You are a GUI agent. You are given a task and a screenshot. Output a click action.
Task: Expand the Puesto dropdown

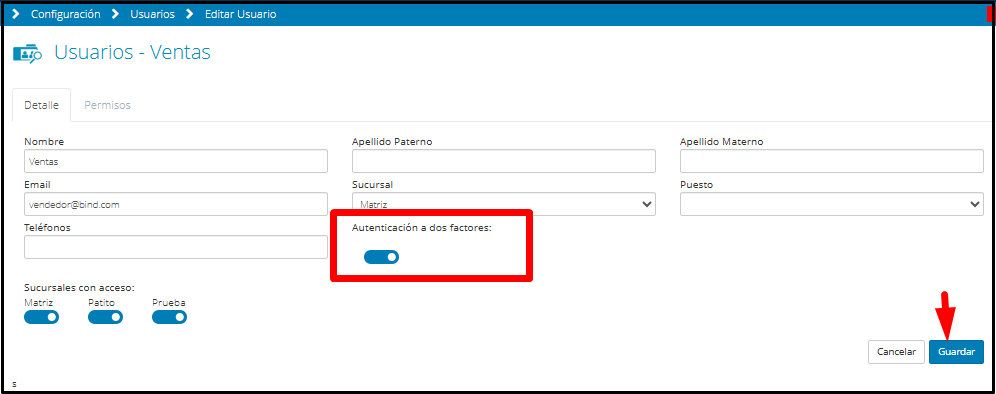coord(831,204)
